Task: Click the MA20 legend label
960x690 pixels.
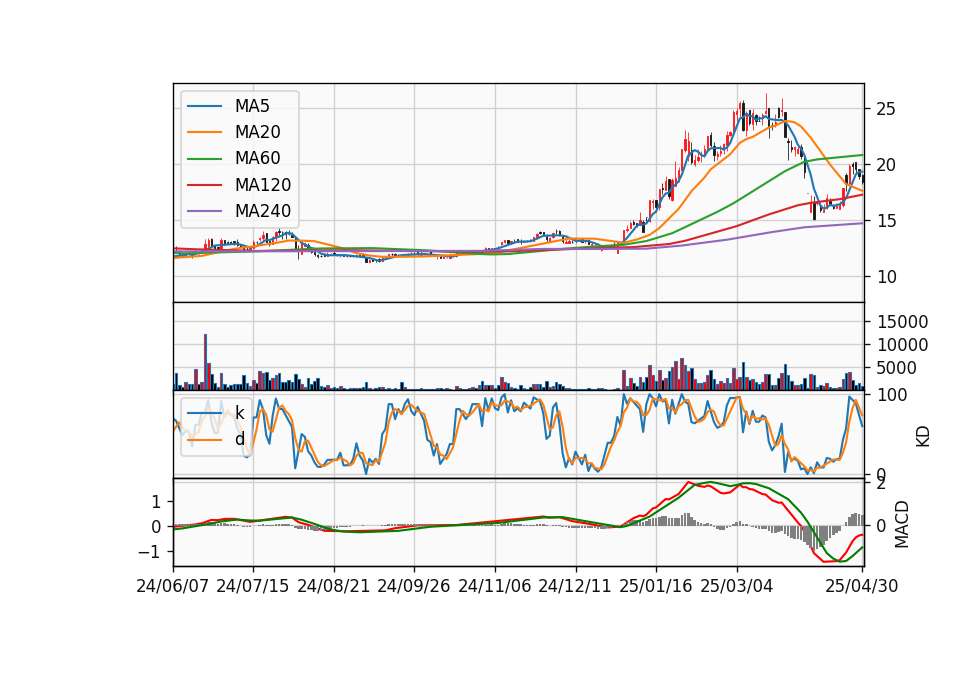Action: click(257, 132)
